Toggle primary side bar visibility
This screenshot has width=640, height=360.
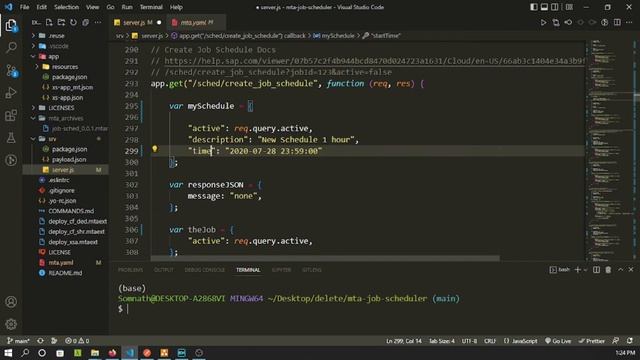tap(534, 7)
